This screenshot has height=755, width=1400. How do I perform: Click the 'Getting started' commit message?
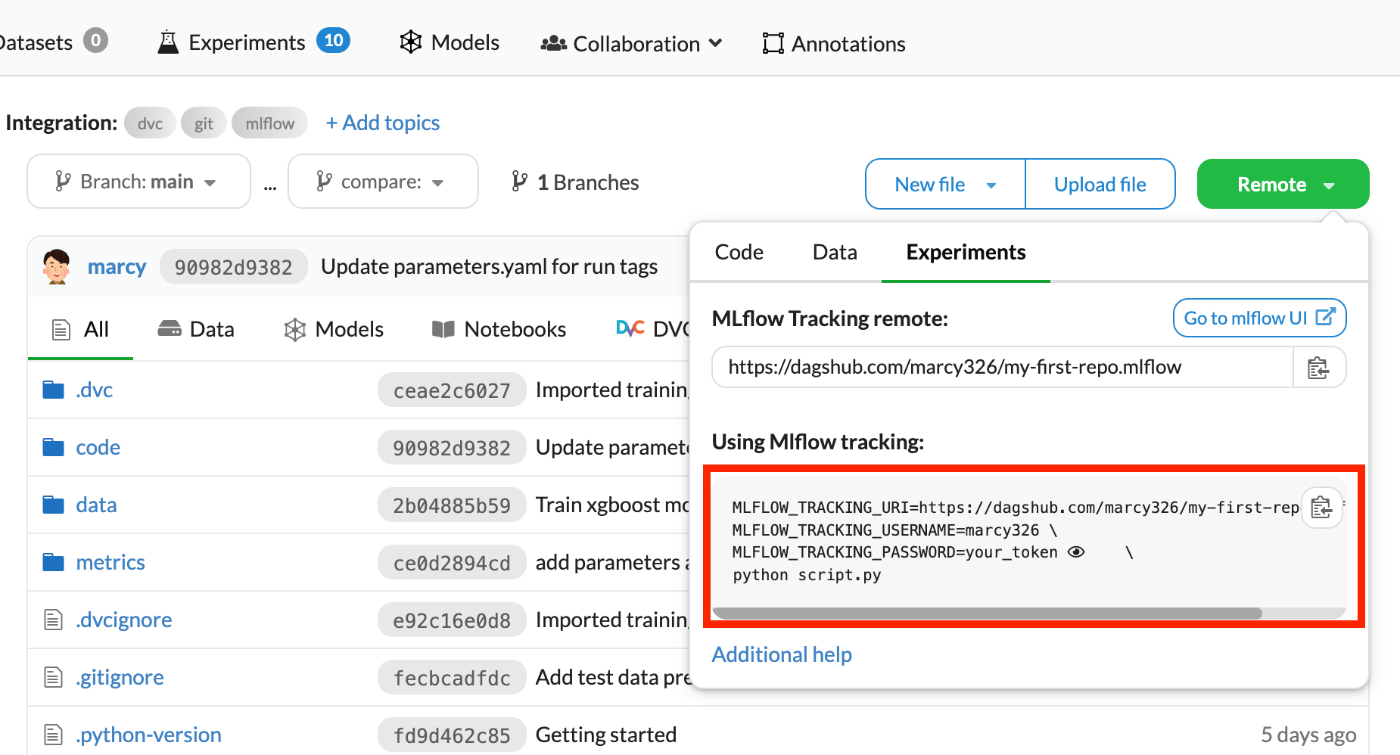coord(606,735)
